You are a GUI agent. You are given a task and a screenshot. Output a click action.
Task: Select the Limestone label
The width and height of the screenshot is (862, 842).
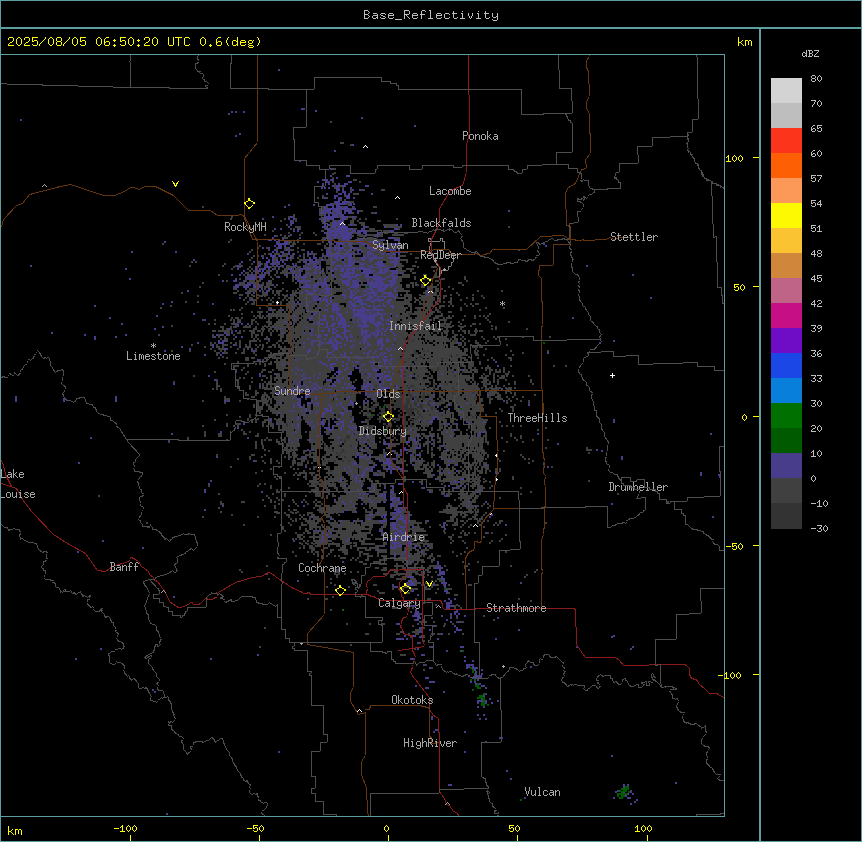click(153, 356)
